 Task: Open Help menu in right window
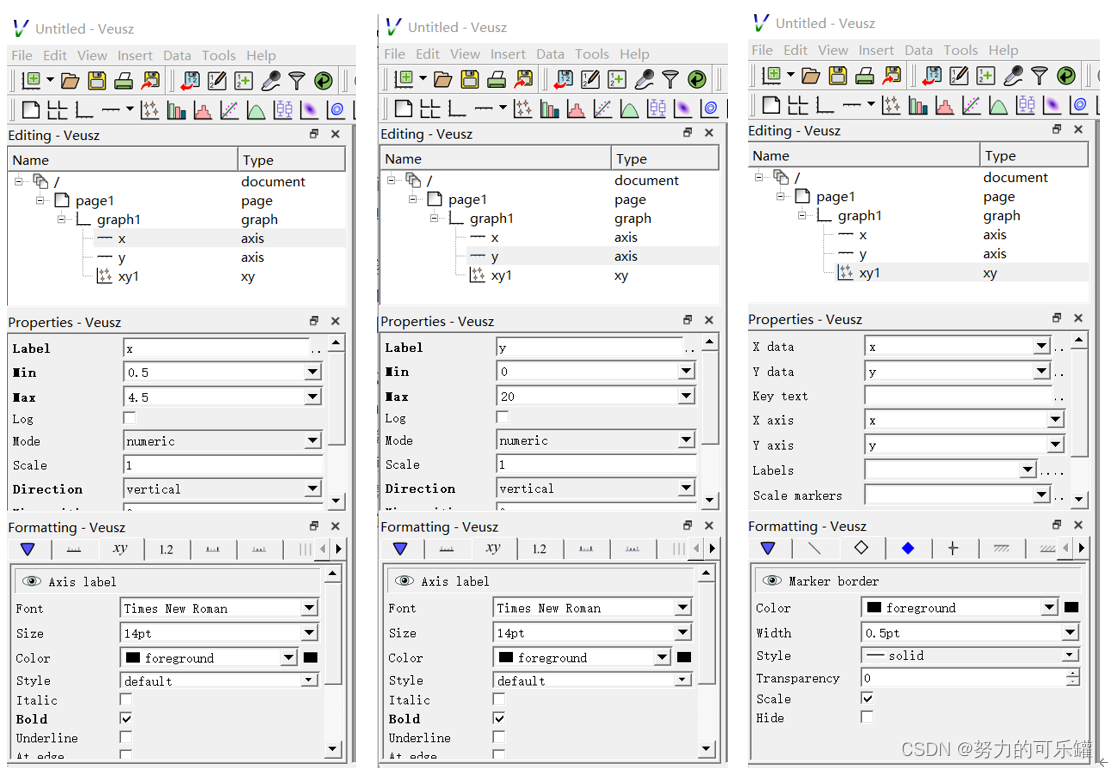1003,50
